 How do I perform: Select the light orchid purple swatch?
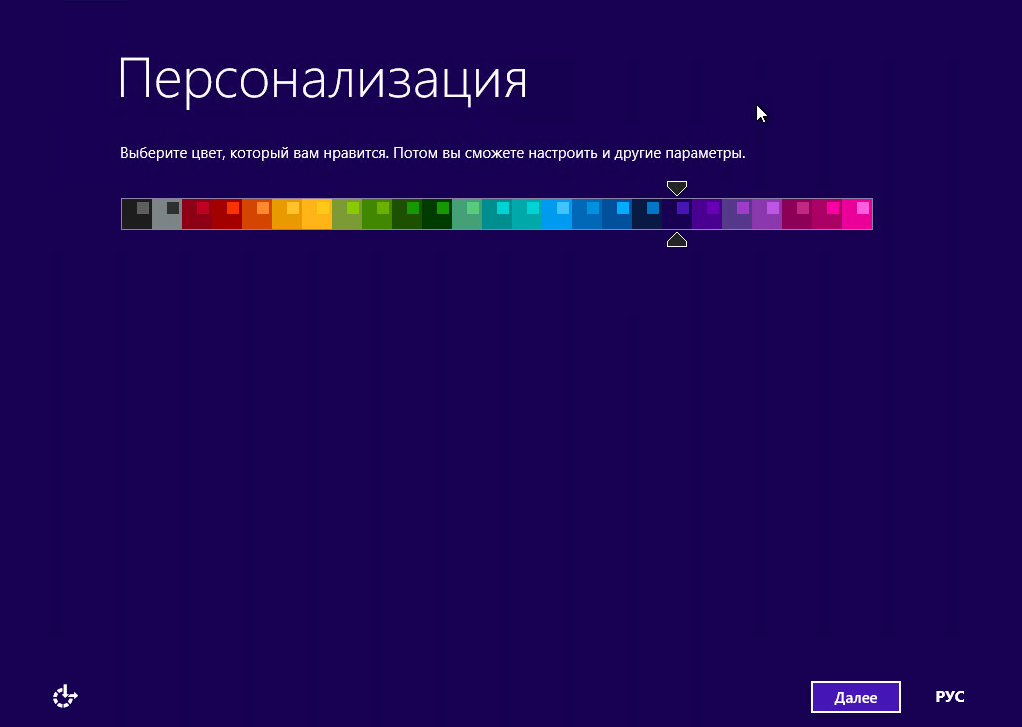766,214
